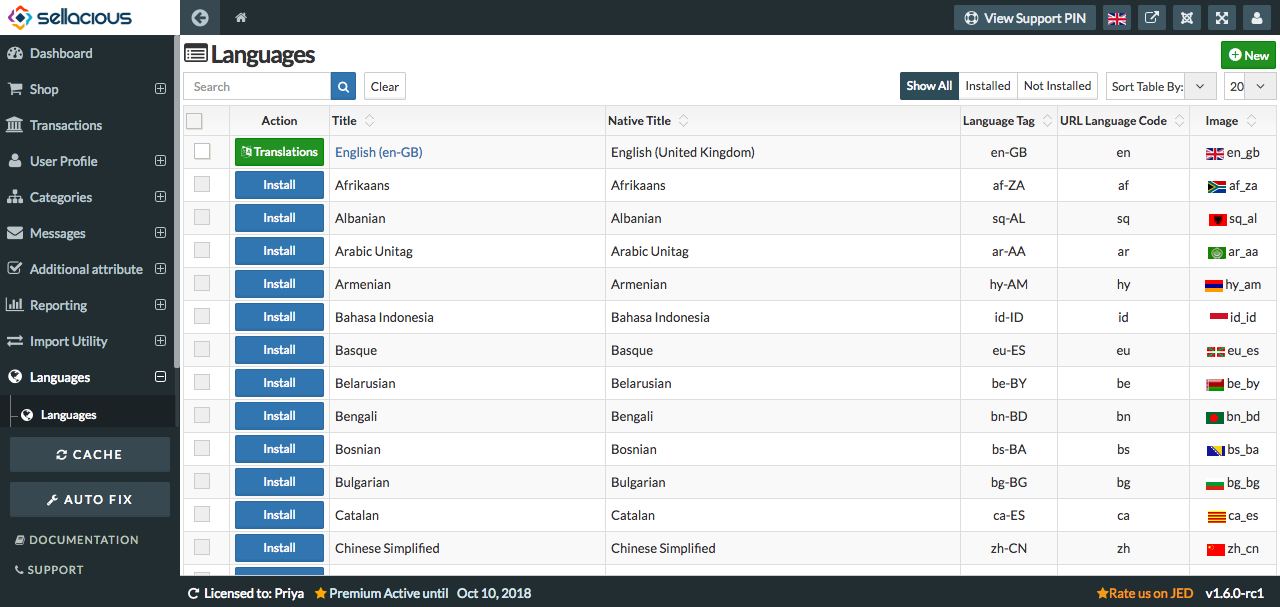The image size is (1280, 607).
Task: Sort by the URL Language Code arrows
Action: coord(1178,121)
